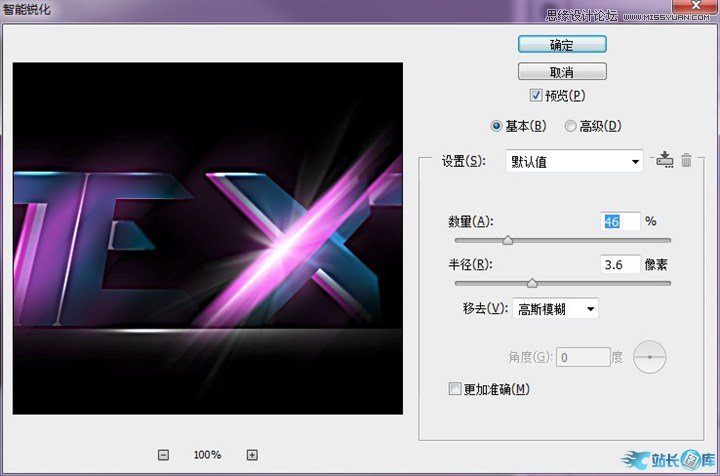Click the save settings preset icon
The image size is (720, 476).
pyautogui.click(x=665, y=160)
